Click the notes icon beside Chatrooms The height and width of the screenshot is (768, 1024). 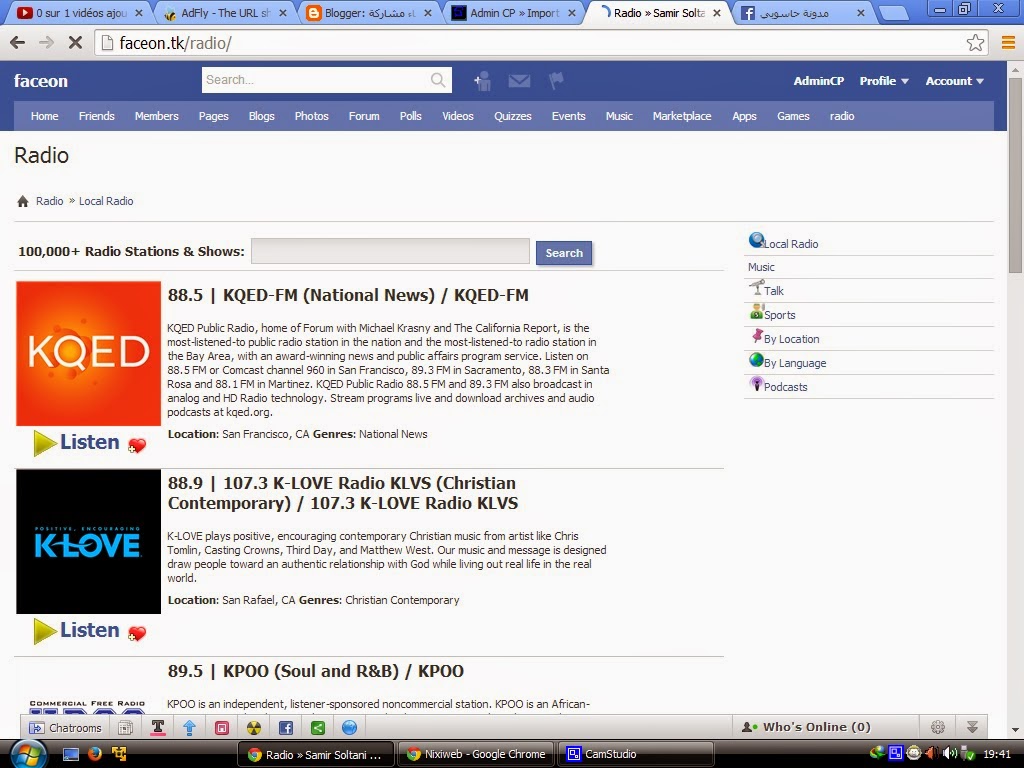click(x=125, y=728)
